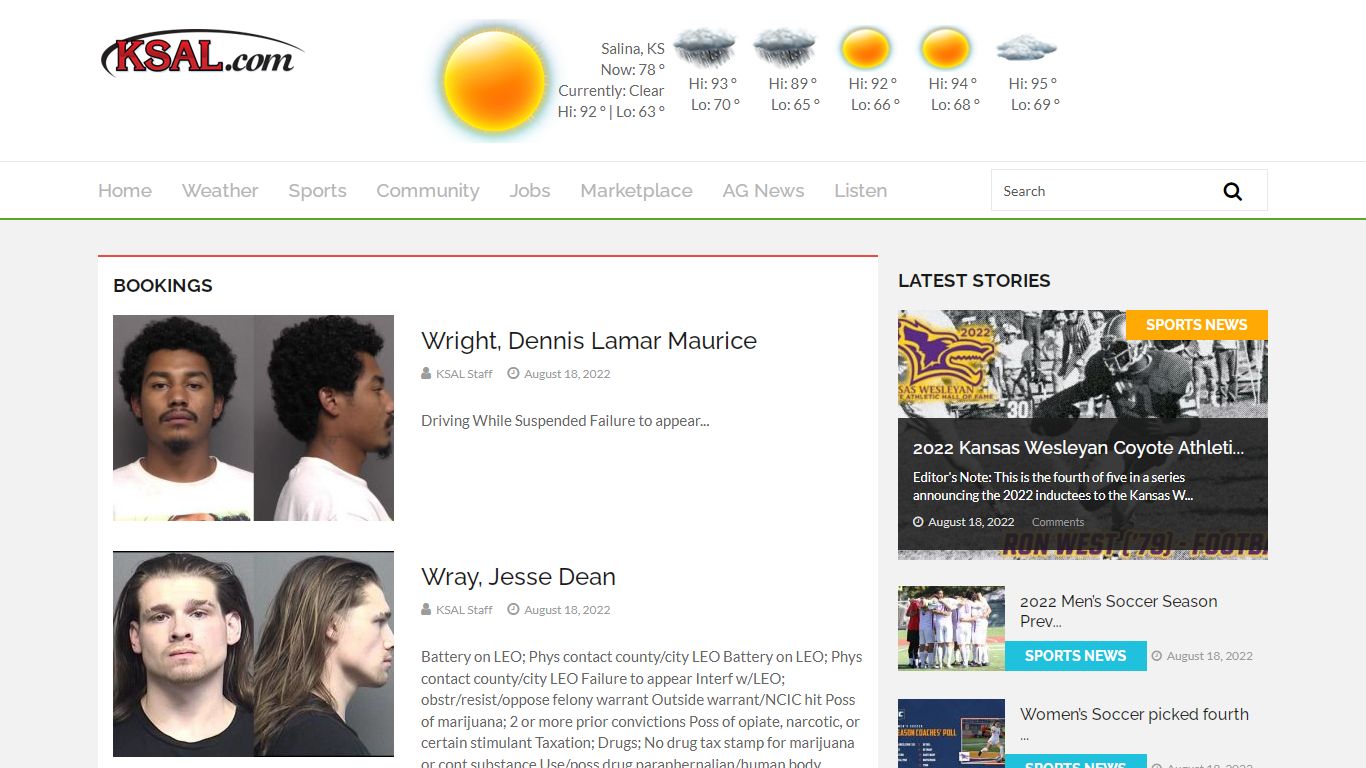Screen dimensions: 1366x768
Task: Click the 'Hi: 95°' forecast text
Action: pyautogui.click(x=1033, y=84)
